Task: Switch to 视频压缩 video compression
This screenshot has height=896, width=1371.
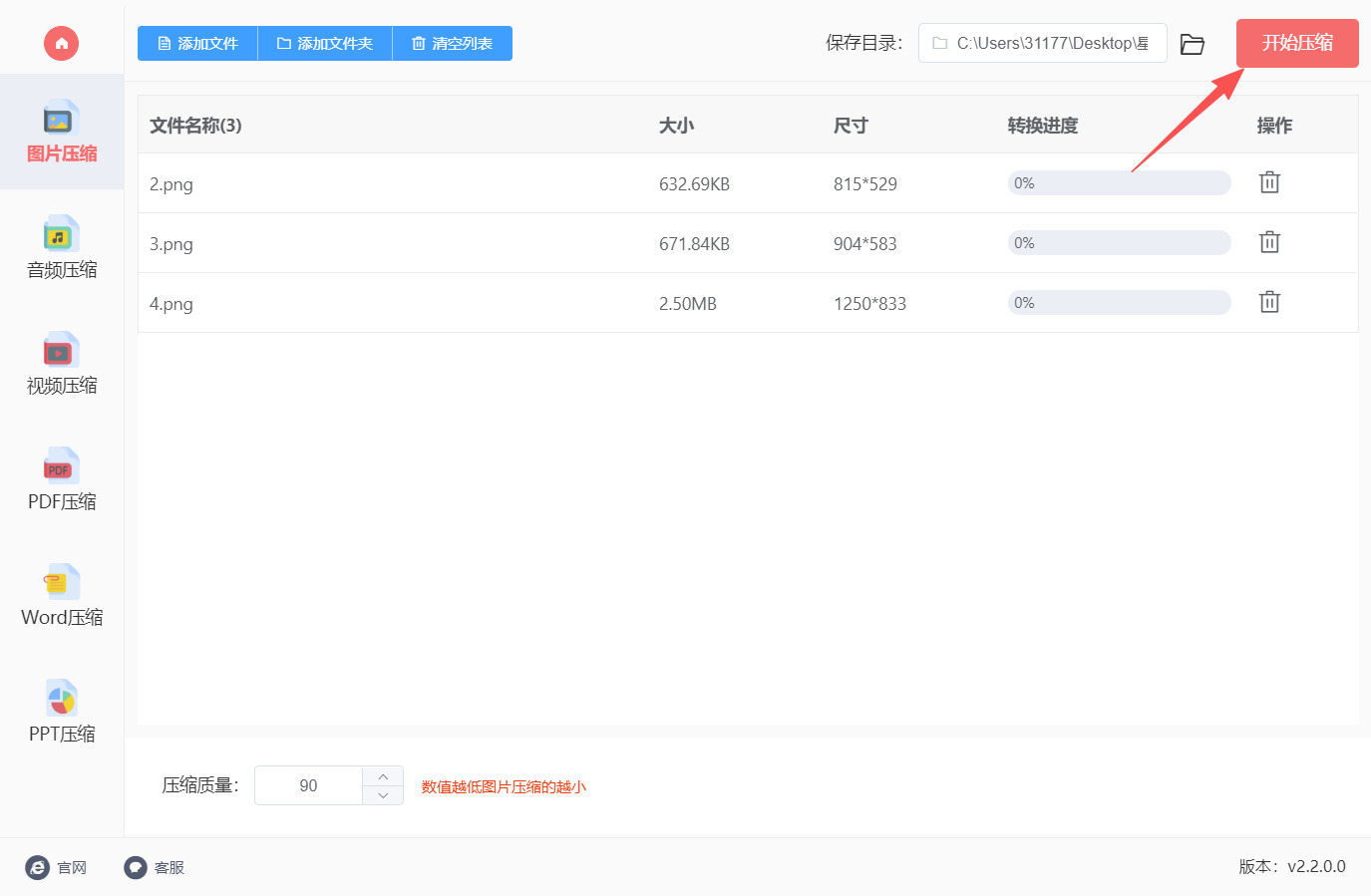Action: click(x=62, y=364)
